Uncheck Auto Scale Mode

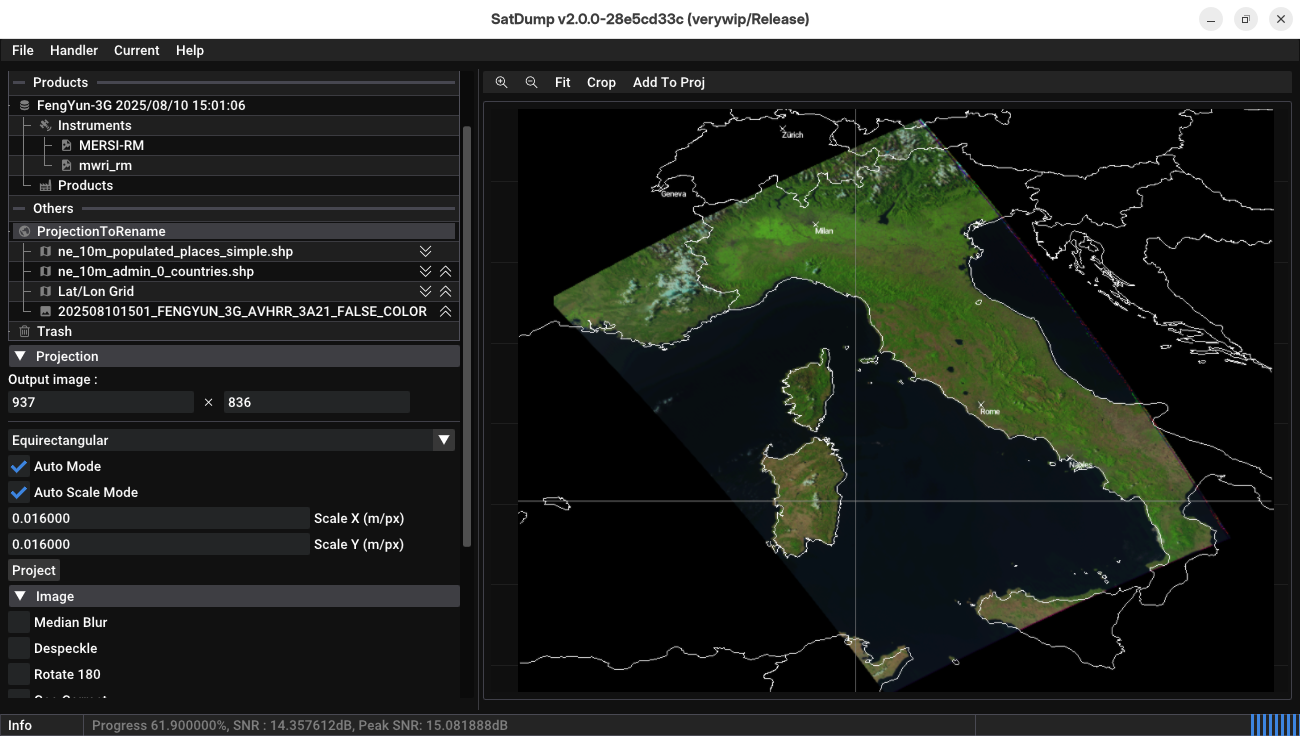(x=19, y=492)
